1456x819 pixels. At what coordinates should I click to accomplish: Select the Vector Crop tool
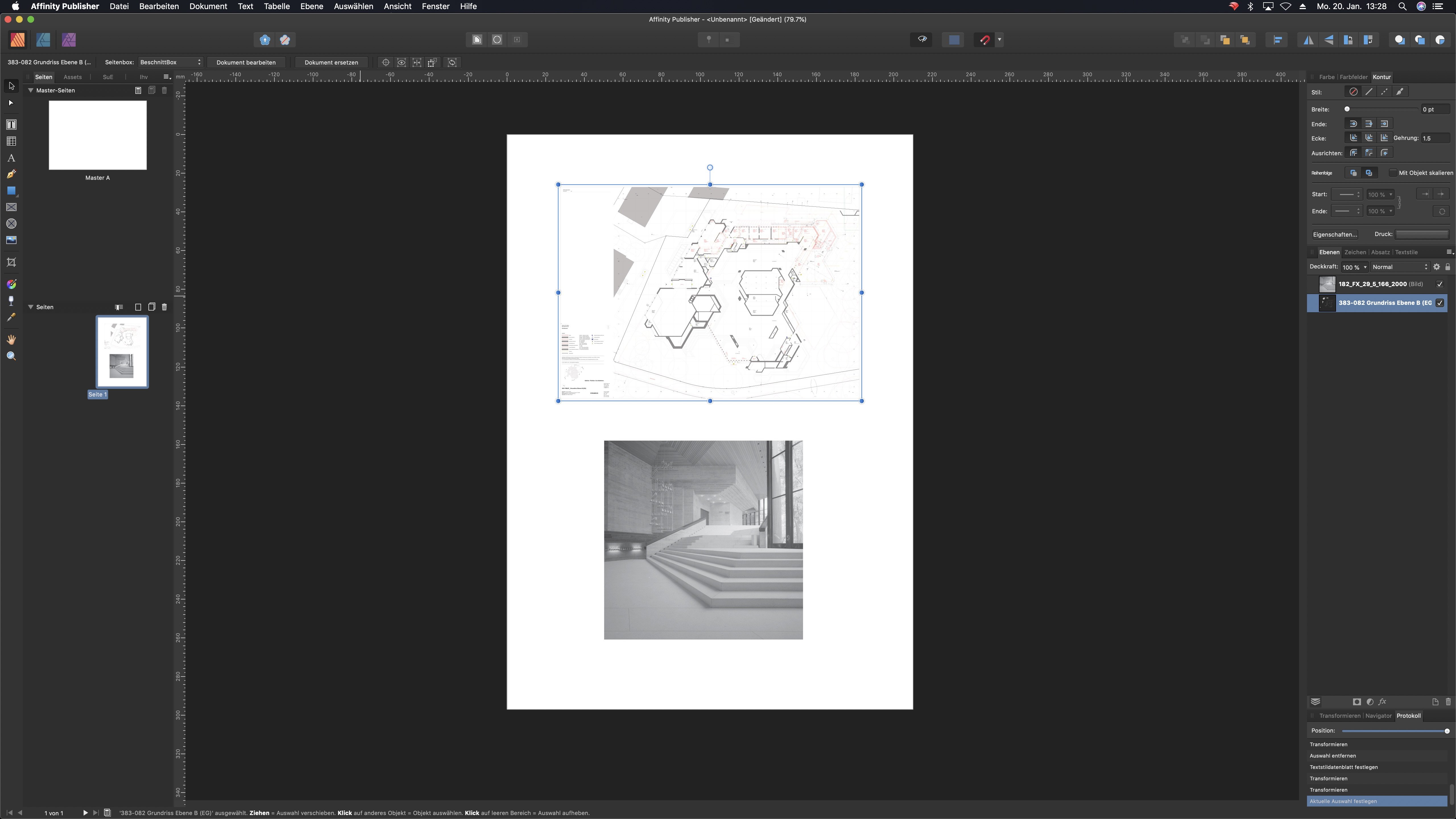11,262
